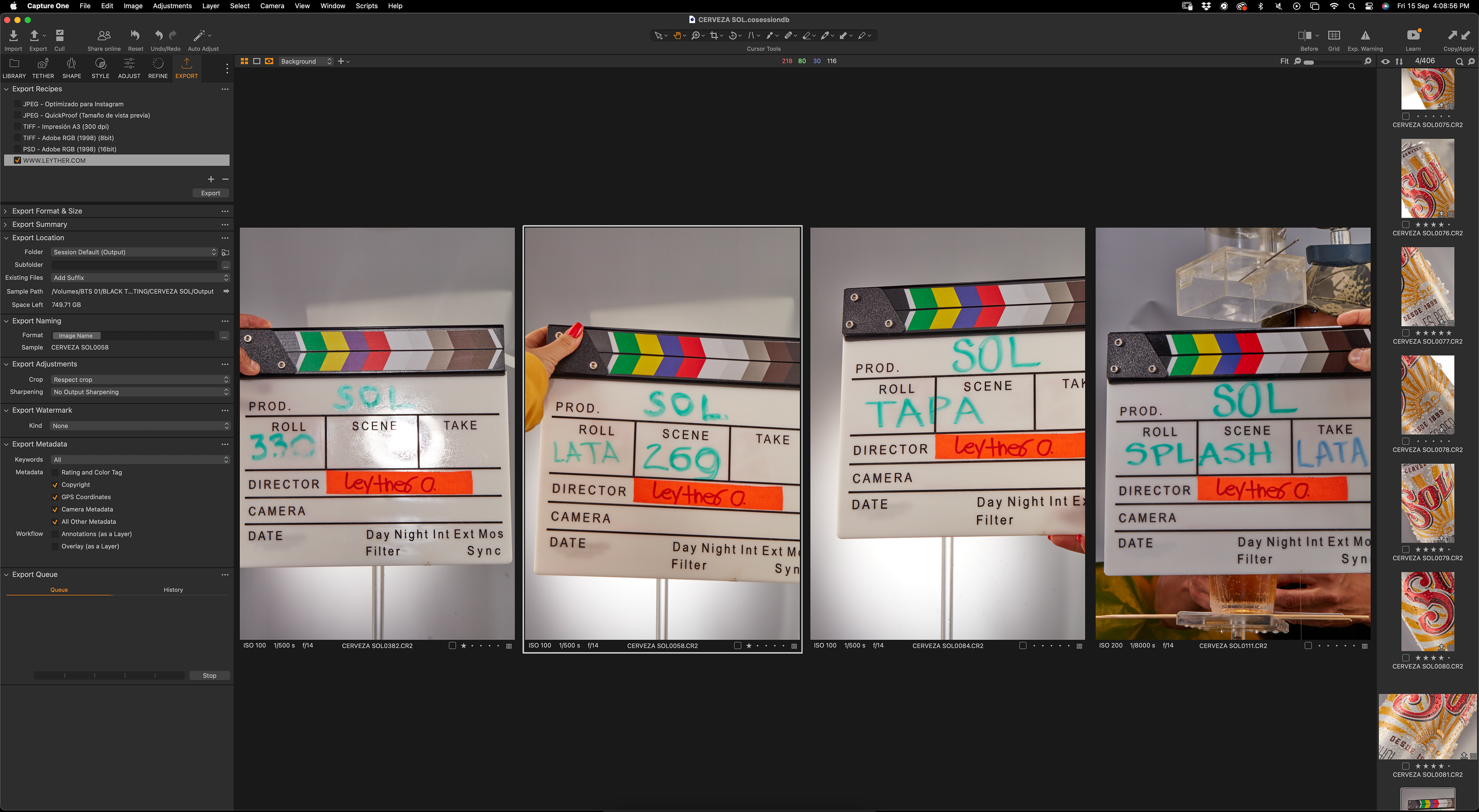Select the Select pointer cursor tool
This screenshot has height=812, width=1479.
point(659,35)
